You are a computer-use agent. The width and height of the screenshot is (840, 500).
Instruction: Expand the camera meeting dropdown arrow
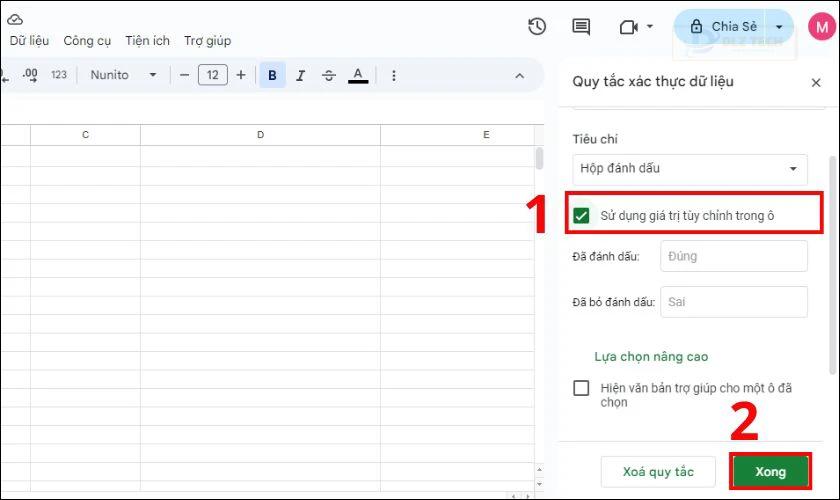650,26
